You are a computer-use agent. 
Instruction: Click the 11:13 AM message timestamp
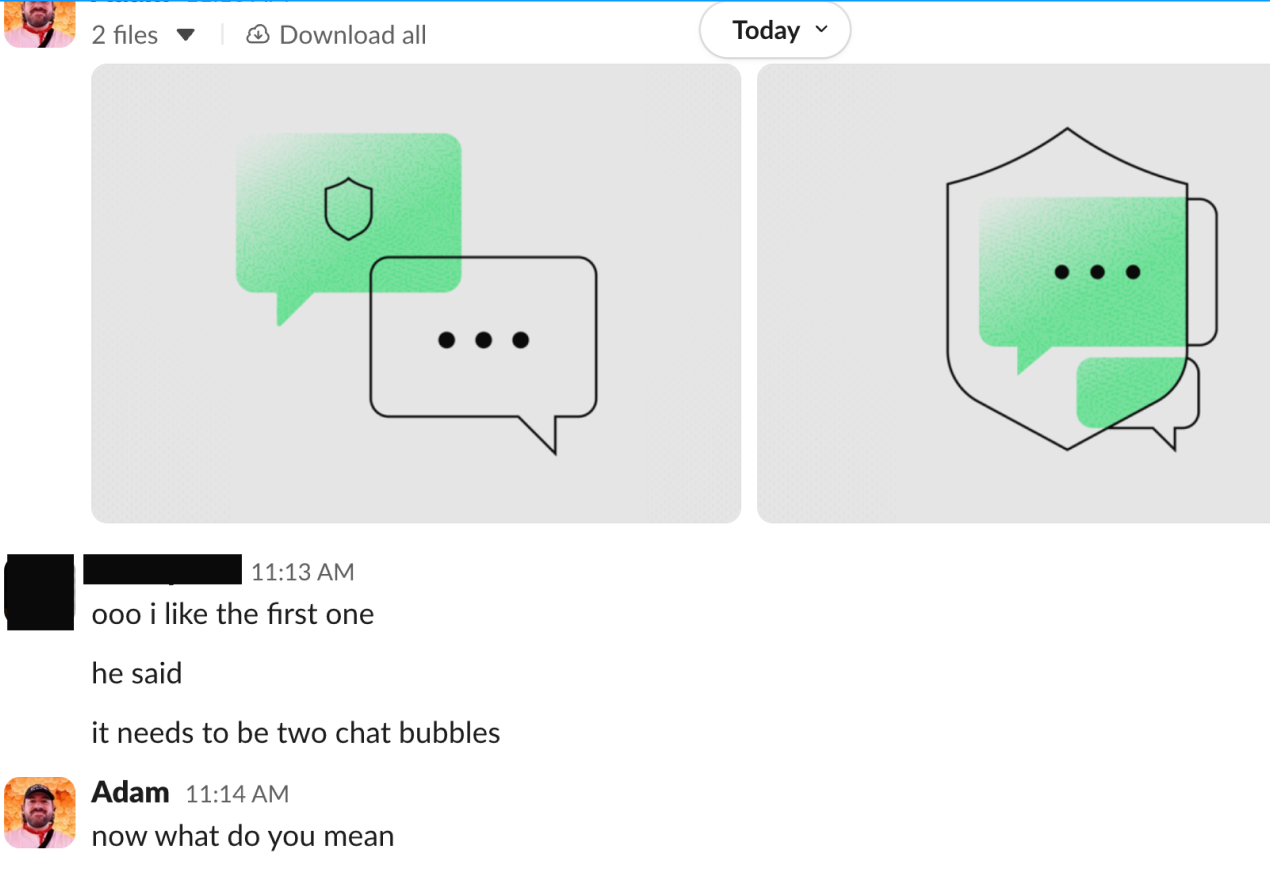[x=302, y=572]
